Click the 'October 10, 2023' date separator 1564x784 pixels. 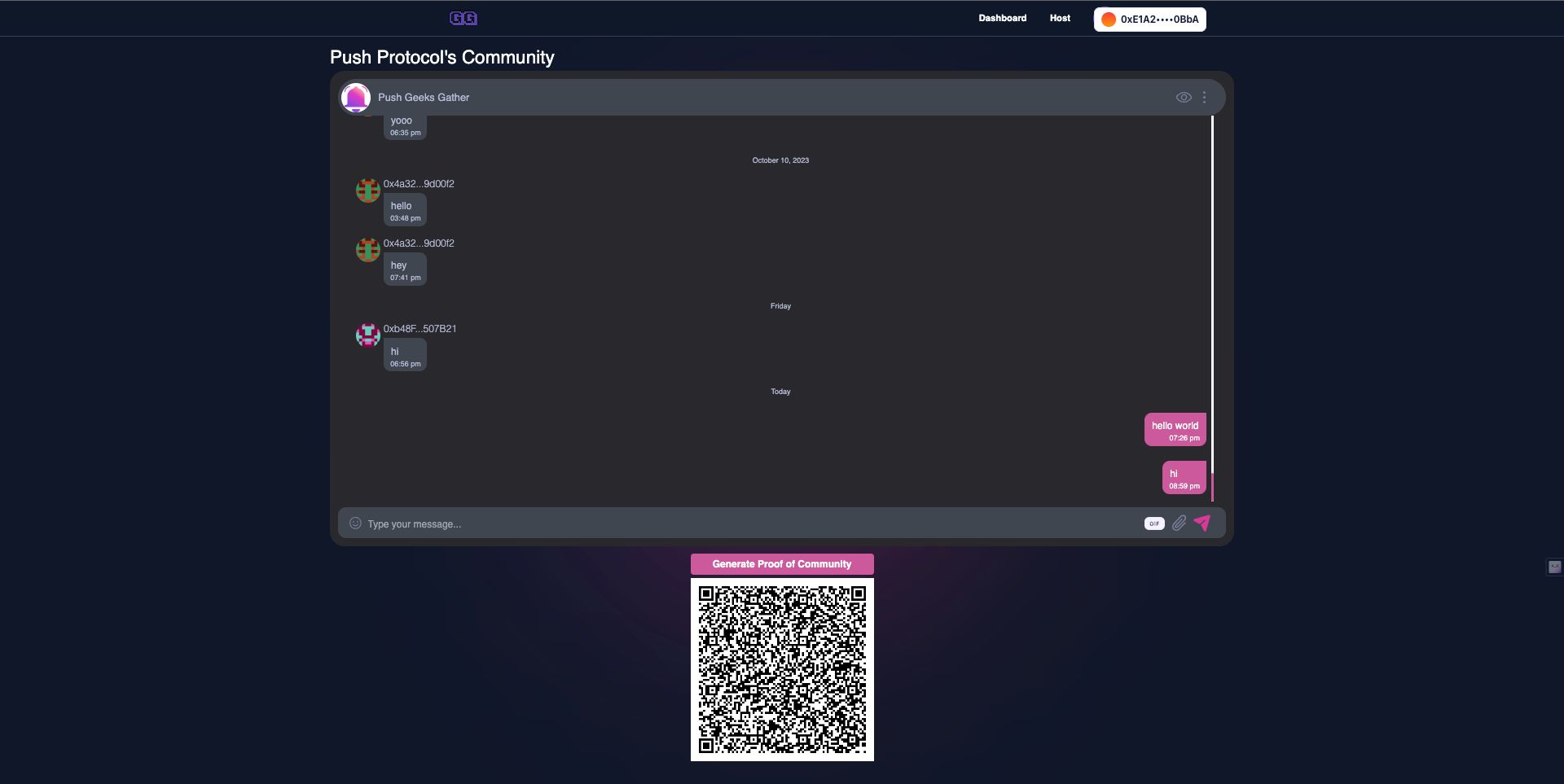click(780, 160)
